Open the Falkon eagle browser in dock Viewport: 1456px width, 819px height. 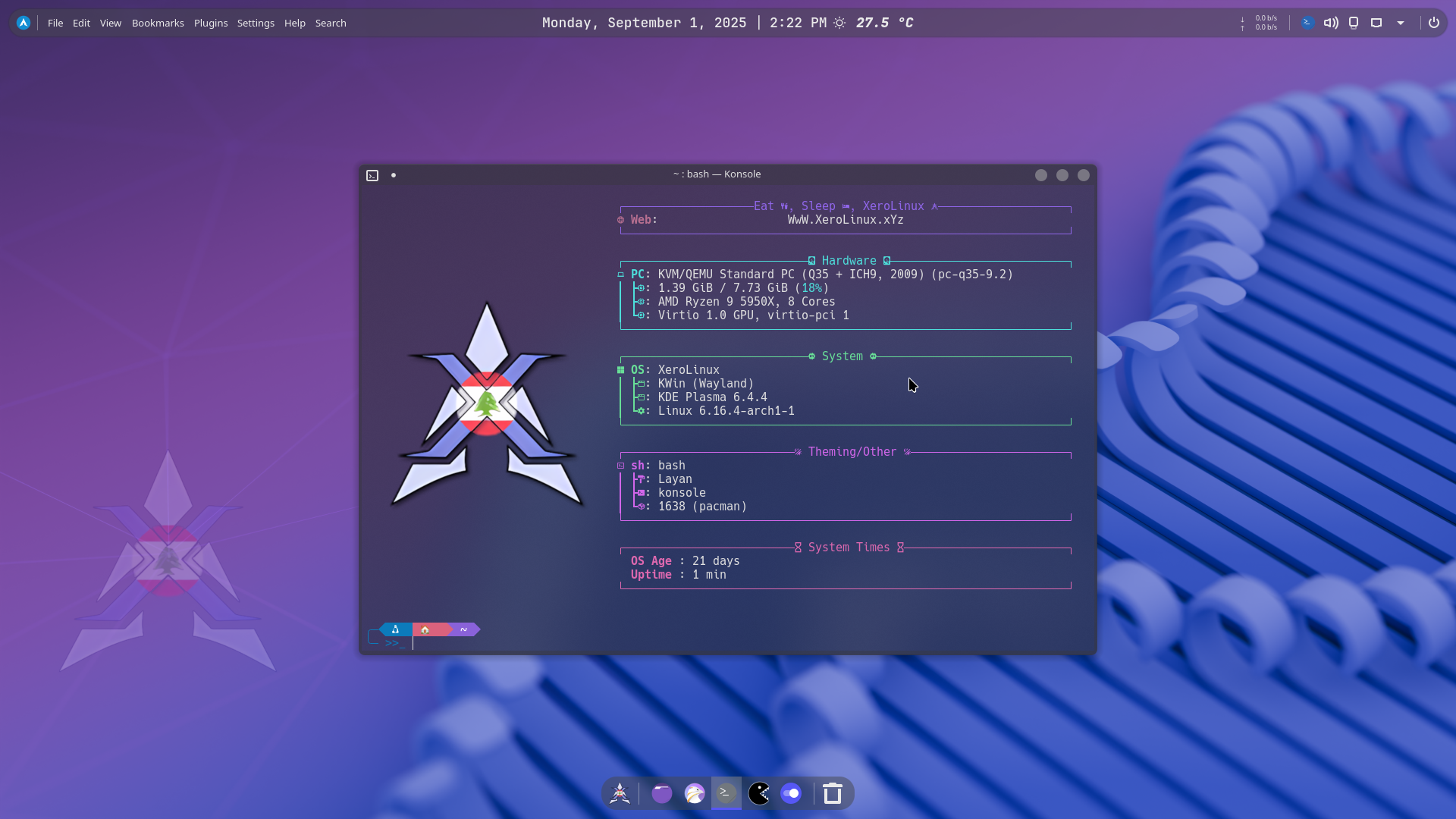695,793
